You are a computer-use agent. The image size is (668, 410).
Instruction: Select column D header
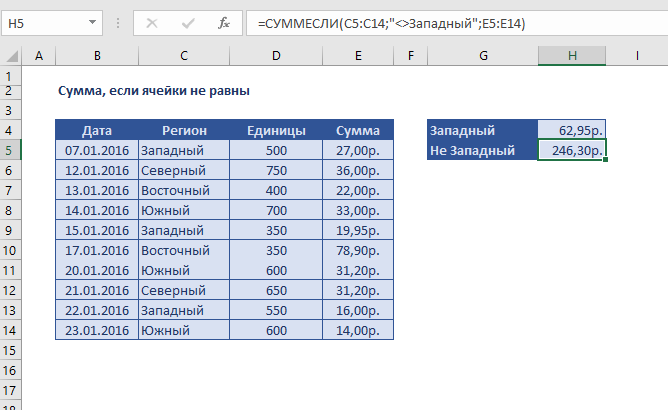[276, 56]
